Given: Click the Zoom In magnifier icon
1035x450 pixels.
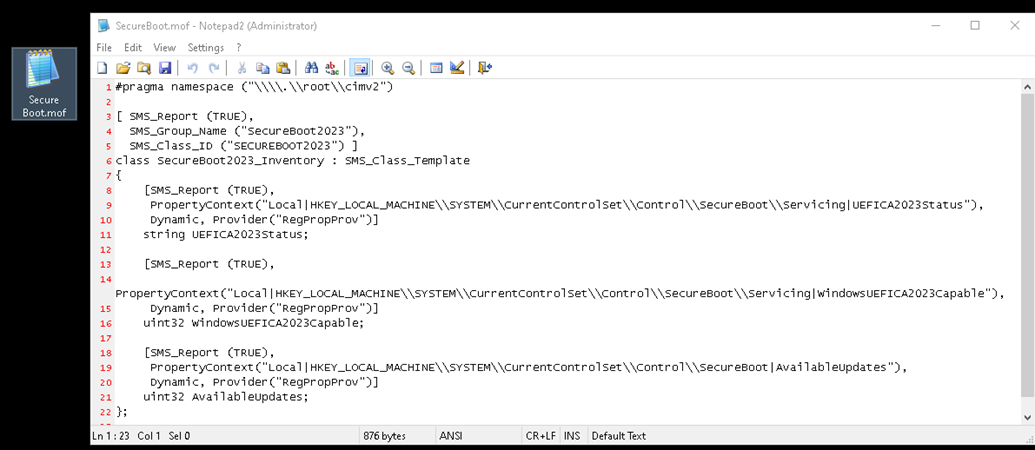Looking at the screenshot, I should [387, 68].
